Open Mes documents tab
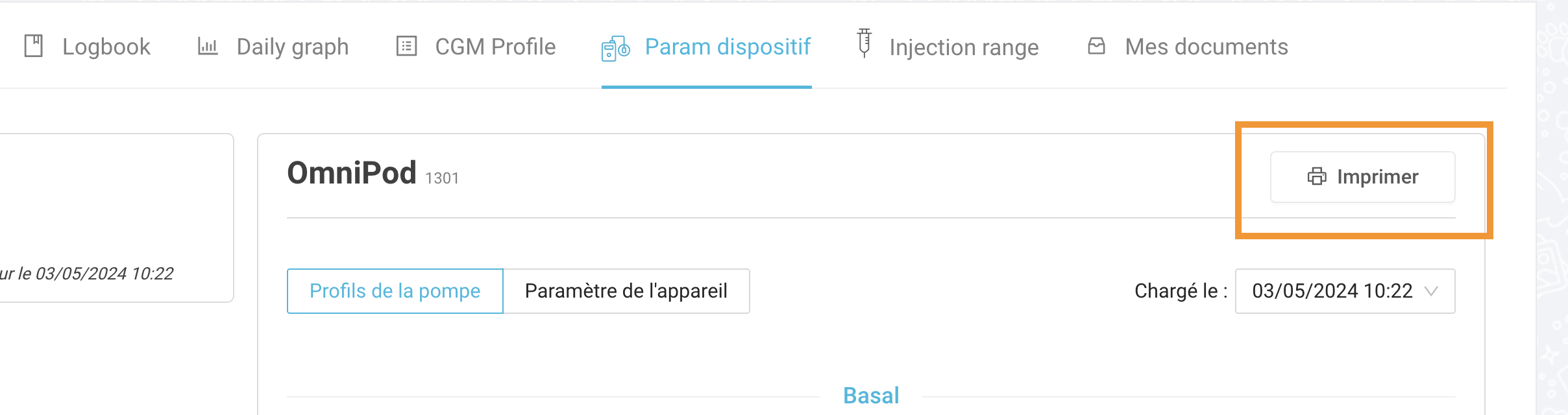 click(x=1188, y=47)
